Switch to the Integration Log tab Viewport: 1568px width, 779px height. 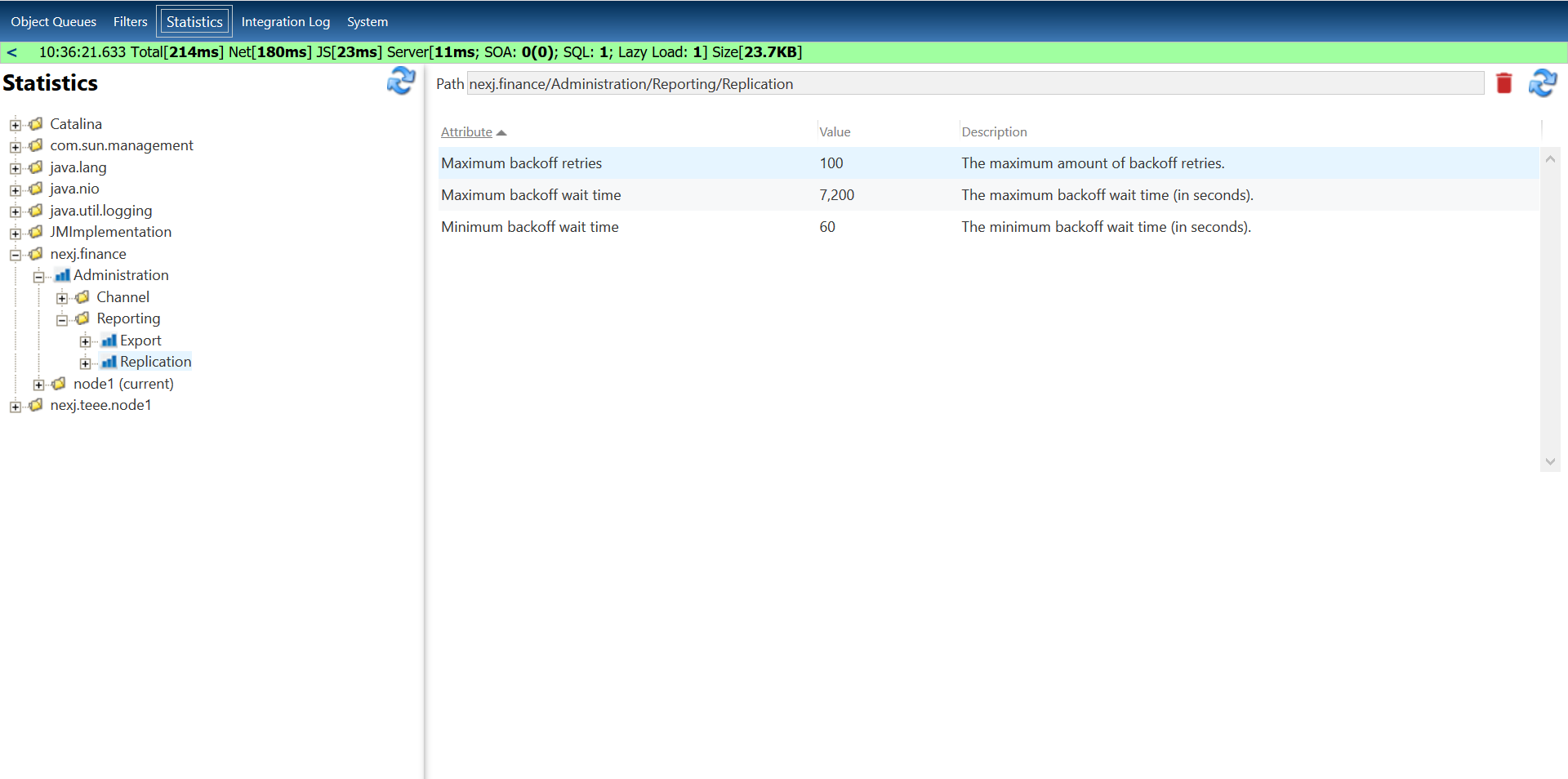(285, 21)
